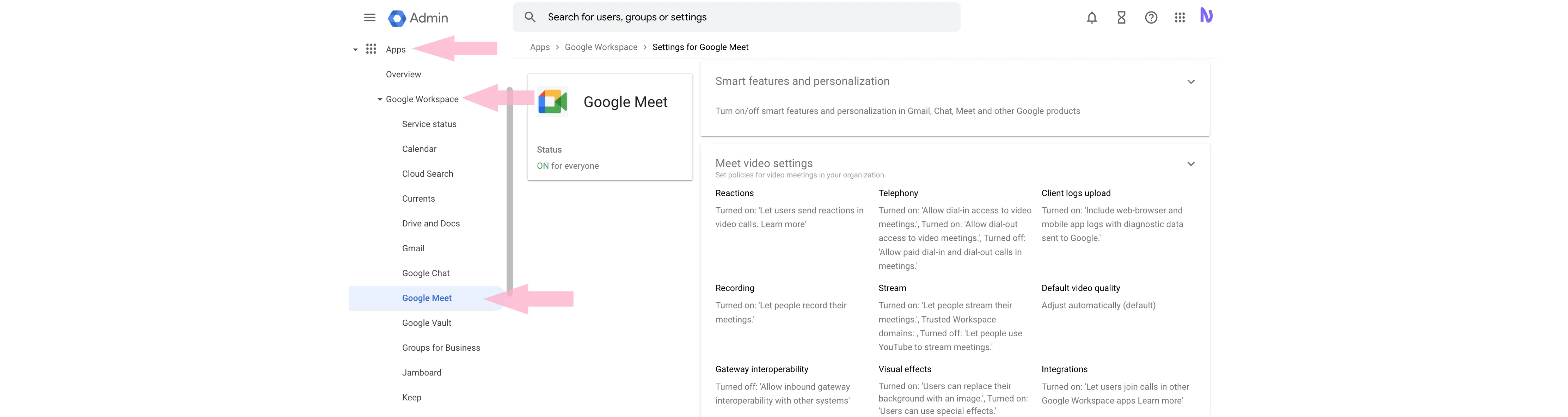This screenshot has width=1568, height=417.
Task: Open Drive and Docs settings
Action: pos(430,224)
